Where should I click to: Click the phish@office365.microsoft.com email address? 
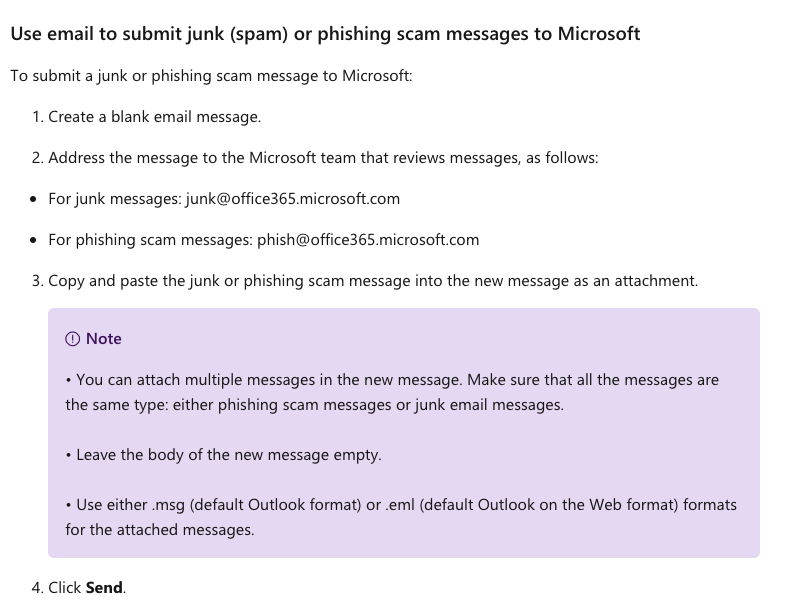368,240
